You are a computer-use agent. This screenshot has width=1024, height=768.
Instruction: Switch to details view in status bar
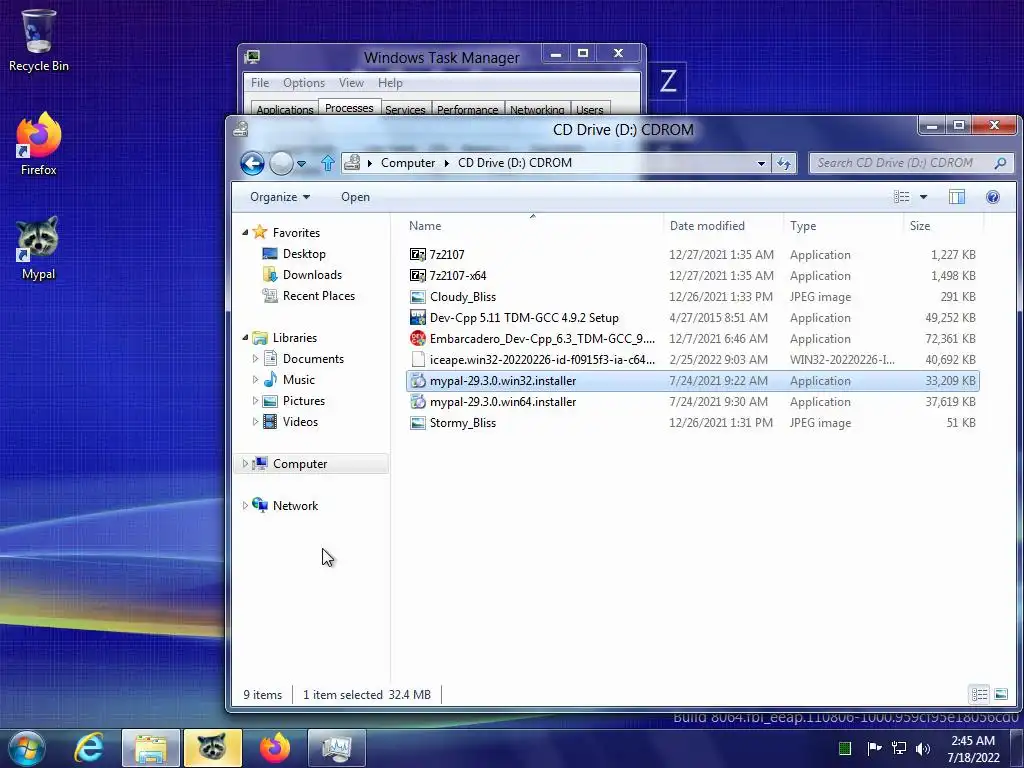click(980, 694)
